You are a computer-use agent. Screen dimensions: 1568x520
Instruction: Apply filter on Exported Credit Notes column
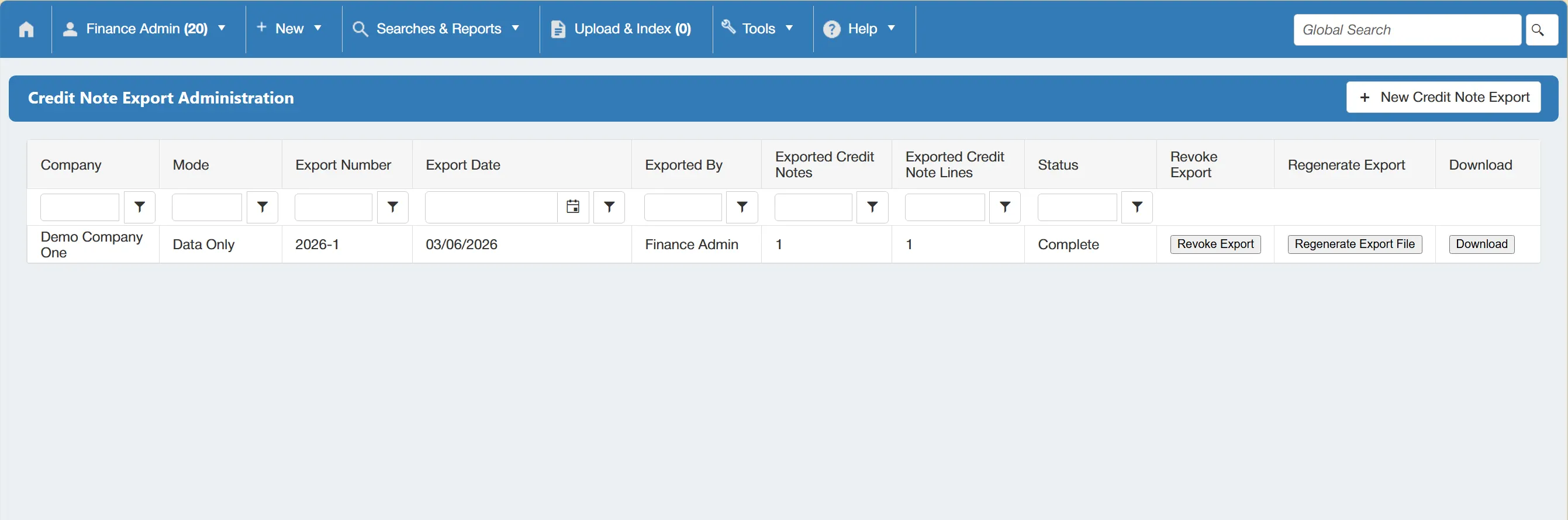click(x=872, y=207)
